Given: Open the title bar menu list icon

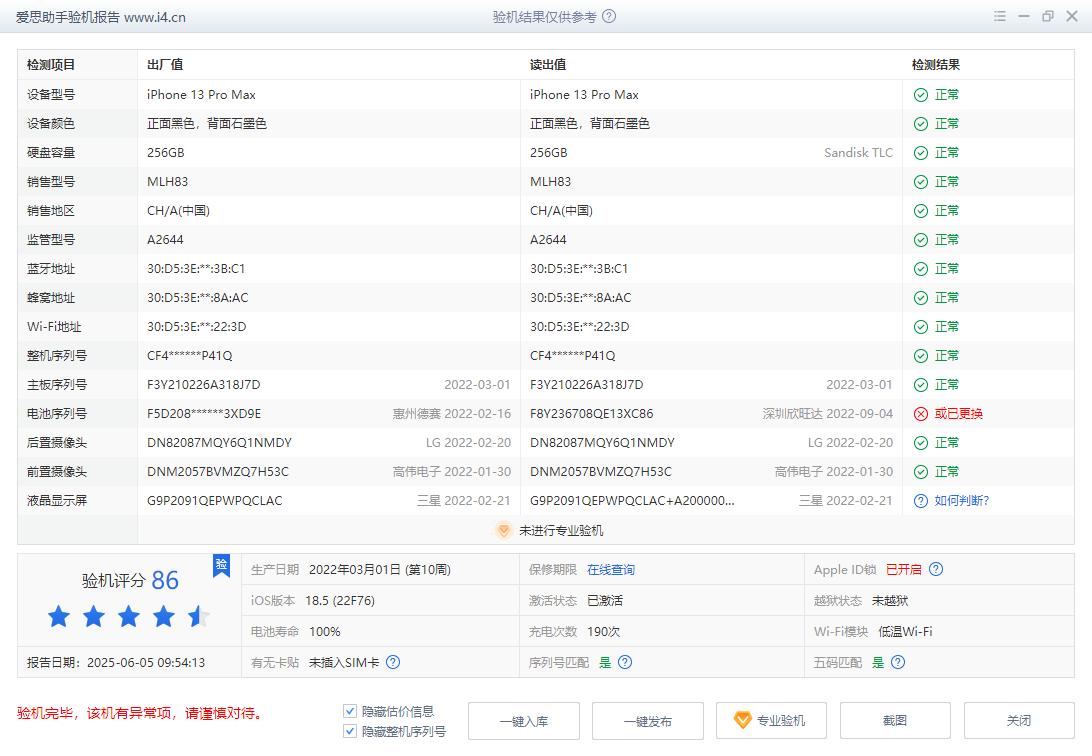Looking at the screenshot, I should coord(999,17).
